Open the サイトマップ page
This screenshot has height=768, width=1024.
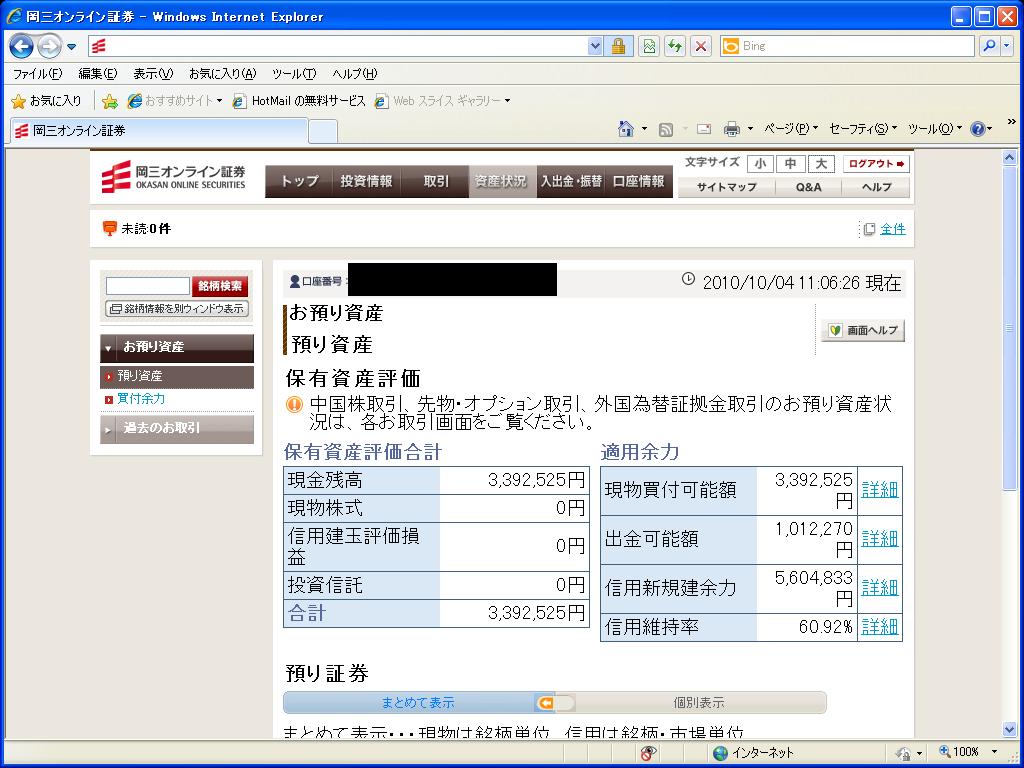[x=726, y=187]
